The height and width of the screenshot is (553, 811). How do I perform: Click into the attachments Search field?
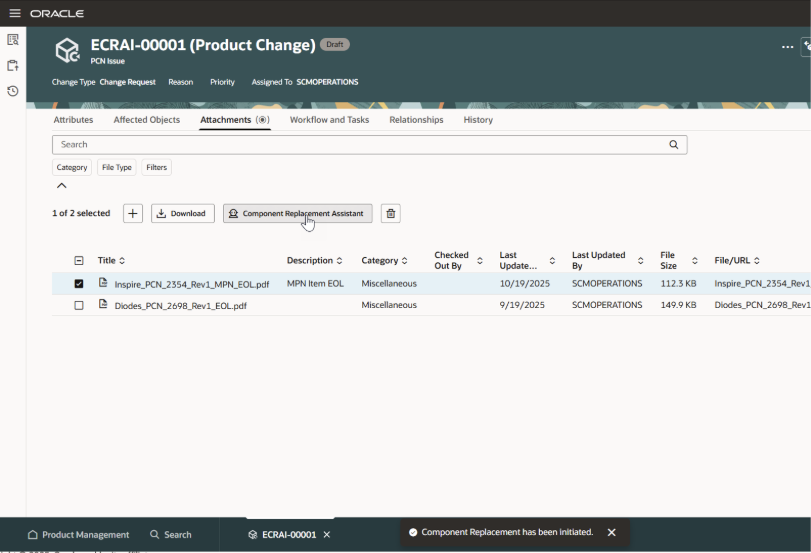360,144
